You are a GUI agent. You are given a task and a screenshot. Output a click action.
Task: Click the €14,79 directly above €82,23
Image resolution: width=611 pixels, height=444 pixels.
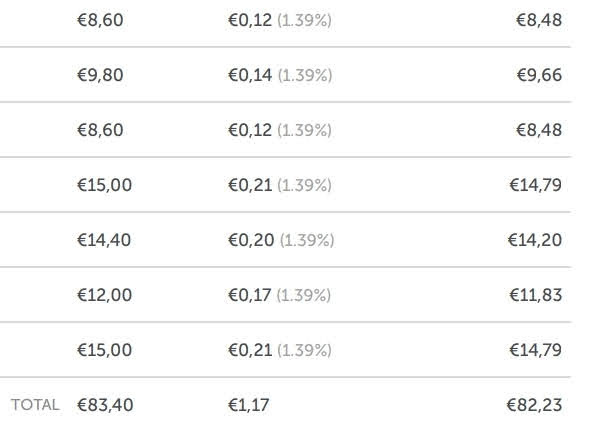(536, 350)
